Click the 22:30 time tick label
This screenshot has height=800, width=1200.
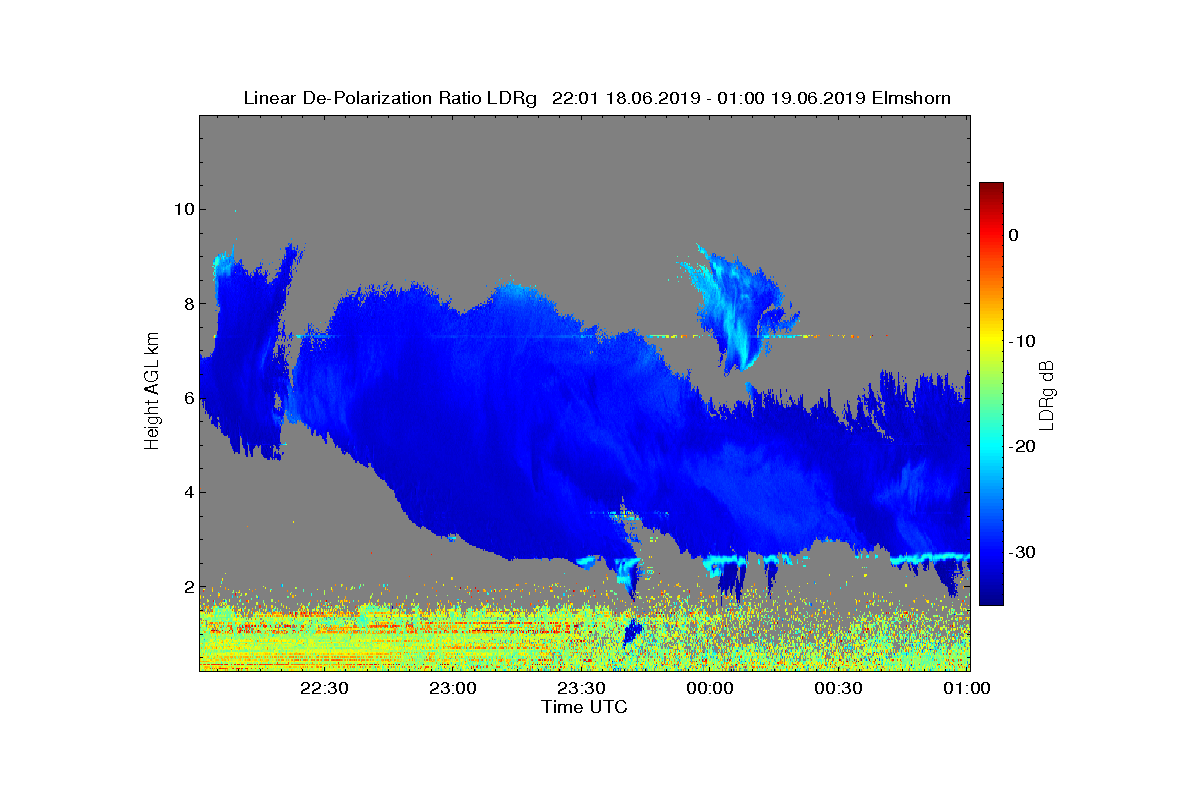tap(324, 689)
